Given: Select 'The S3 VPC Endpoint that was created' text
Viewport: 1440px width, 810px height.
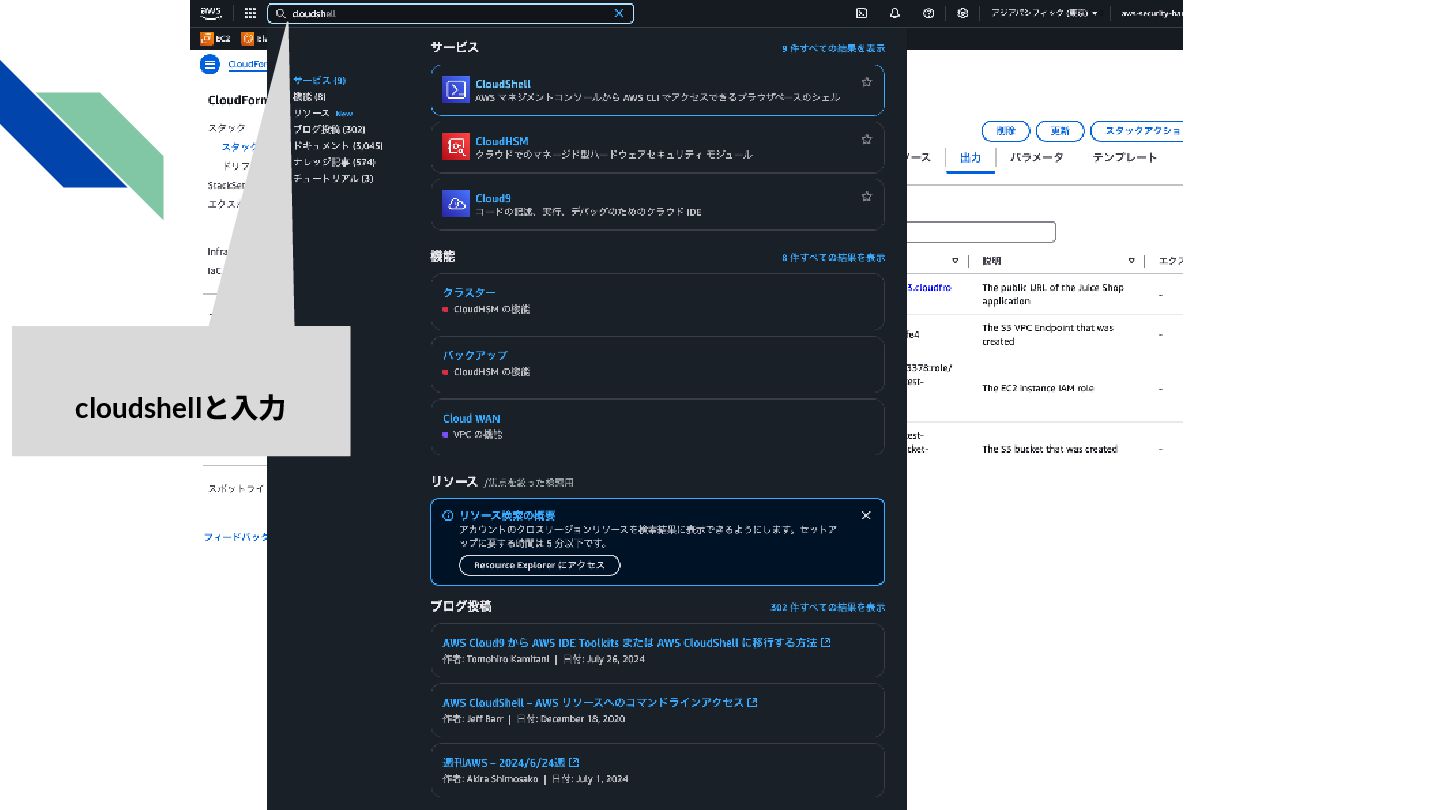Looking at the screenshot, I should click(1048, 335).
